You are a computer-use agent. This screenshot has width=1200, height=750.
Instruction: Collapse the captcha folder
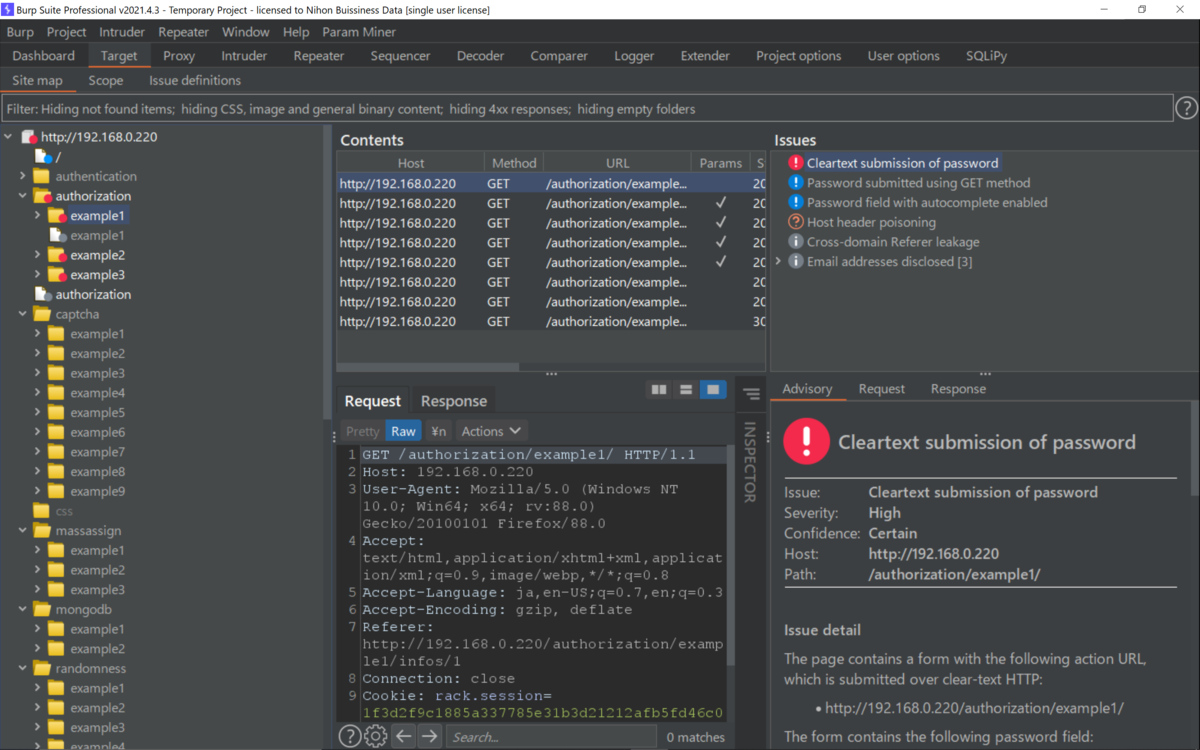point(23,314)
